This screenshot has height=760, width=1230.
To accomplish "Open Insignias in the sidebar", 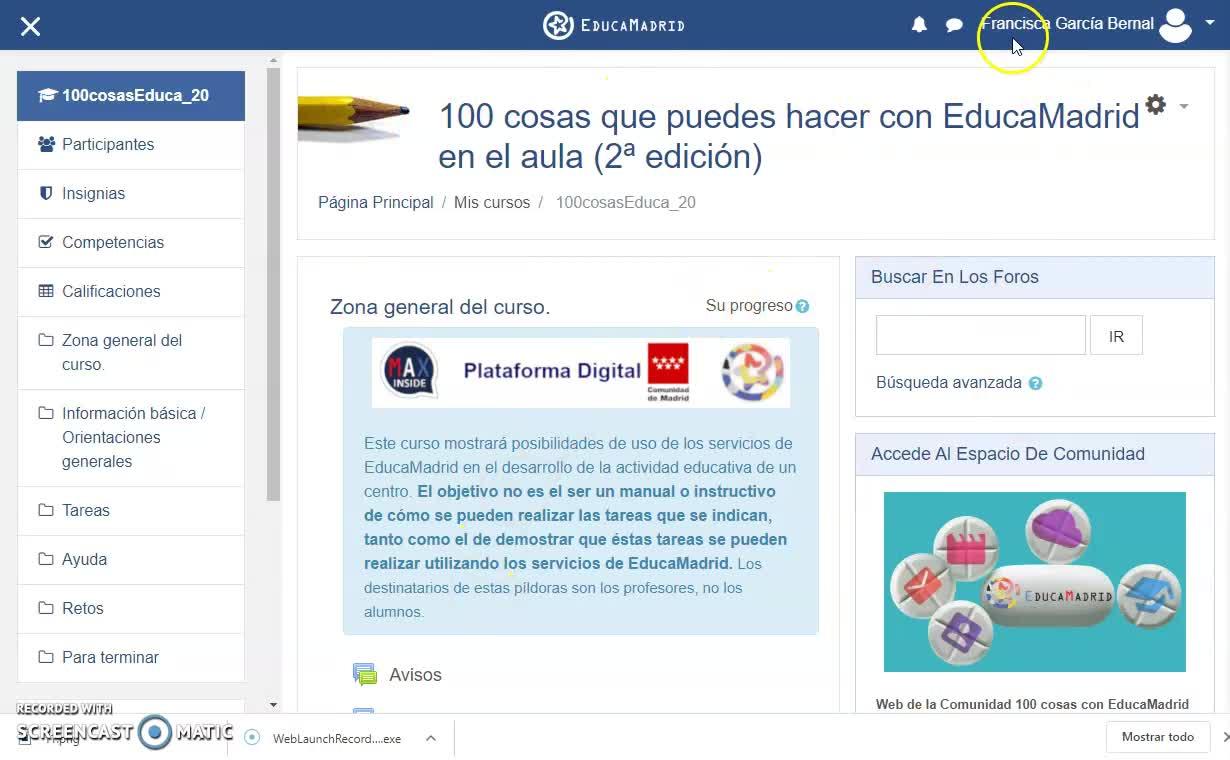I will pyautogui.click(x=131, y=194).
